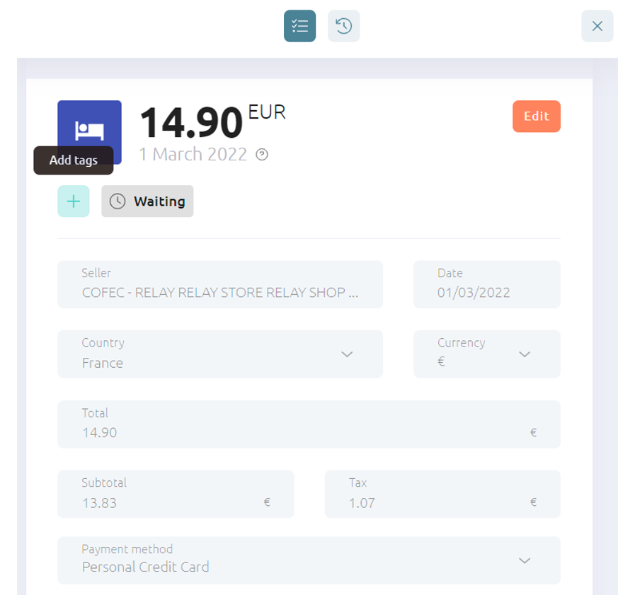Click the 14.90 EUR amount heading

[213, 121]
